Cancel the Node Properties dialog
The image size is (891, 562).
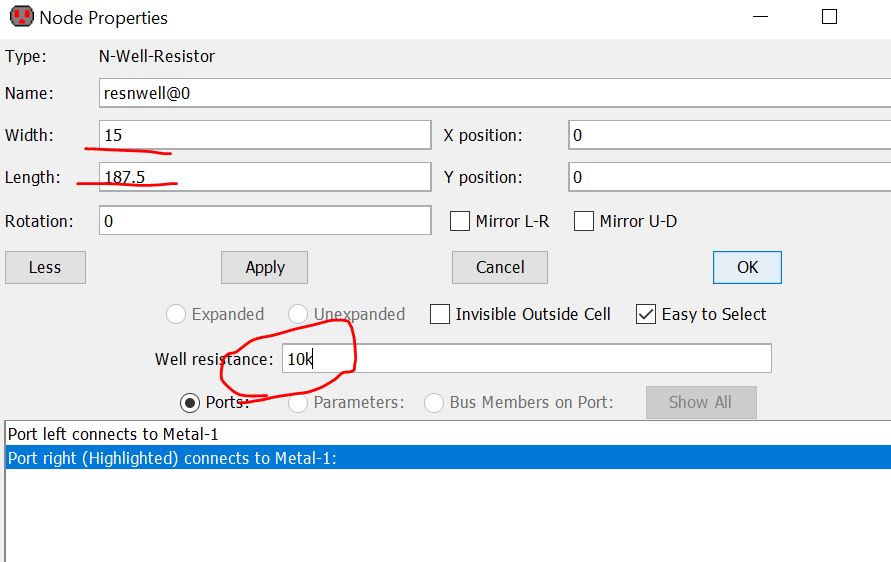click(500, 267)
